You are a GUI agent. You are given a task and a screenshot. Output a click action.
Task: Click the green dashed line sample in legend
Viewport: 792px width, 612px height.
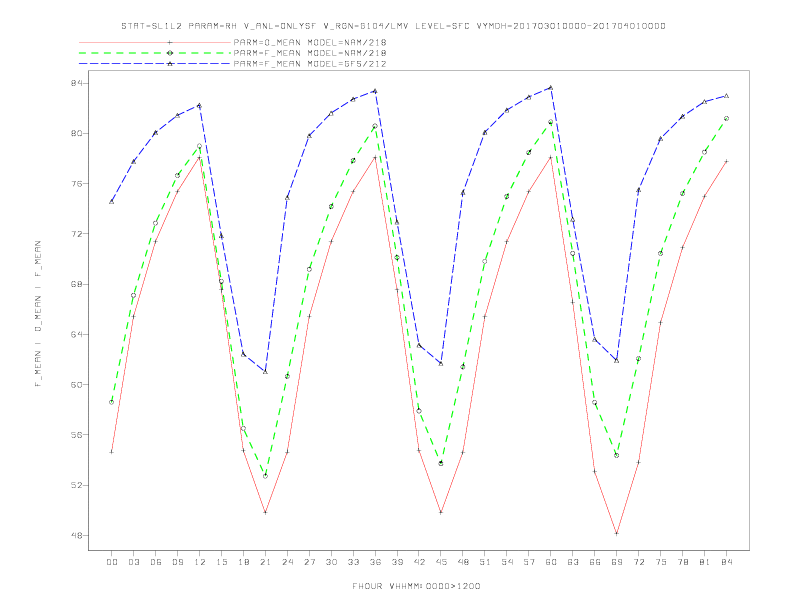tap(155, 53)
